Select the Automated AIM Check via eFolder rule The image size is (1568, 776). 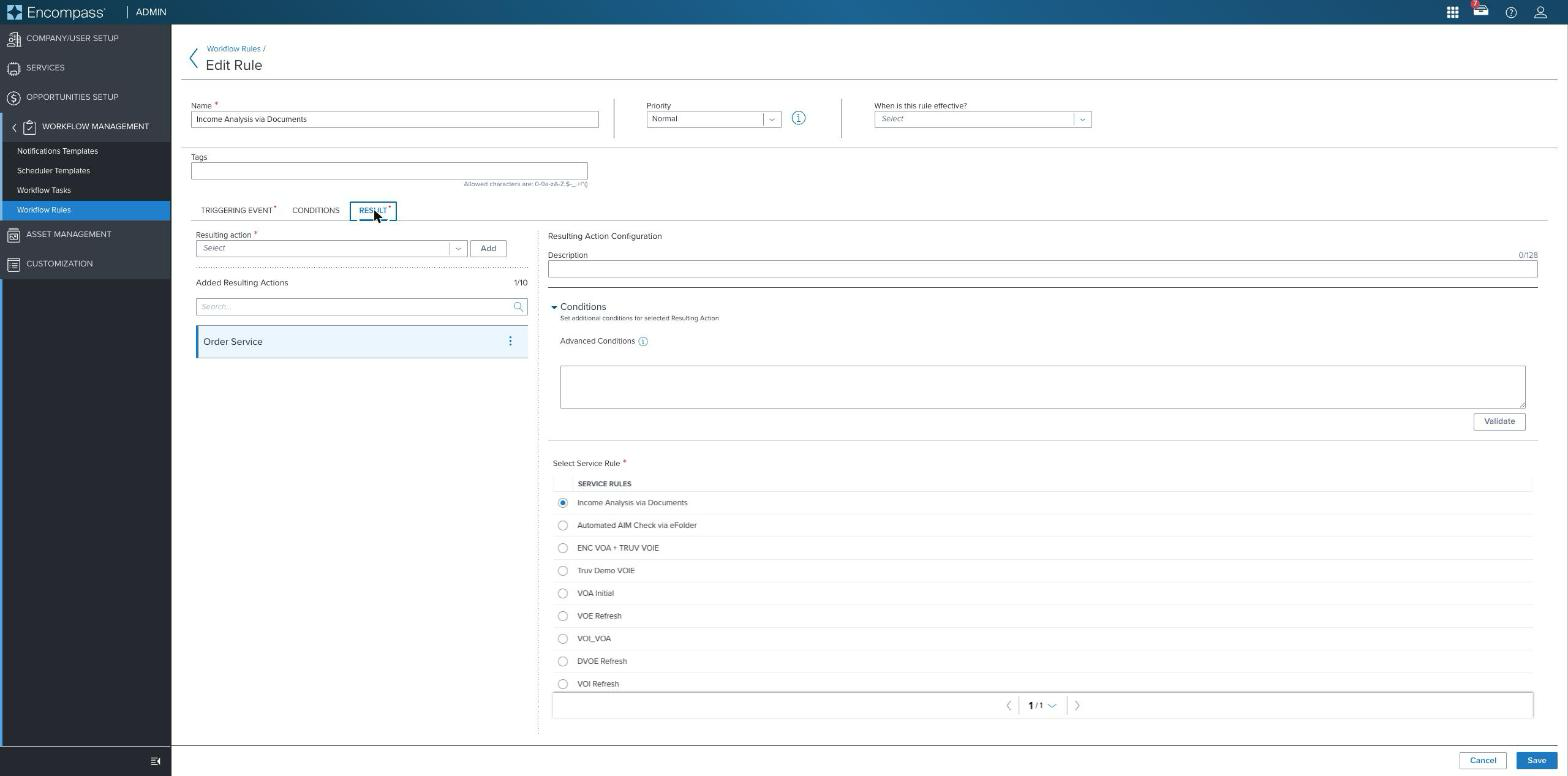point(563,525)
